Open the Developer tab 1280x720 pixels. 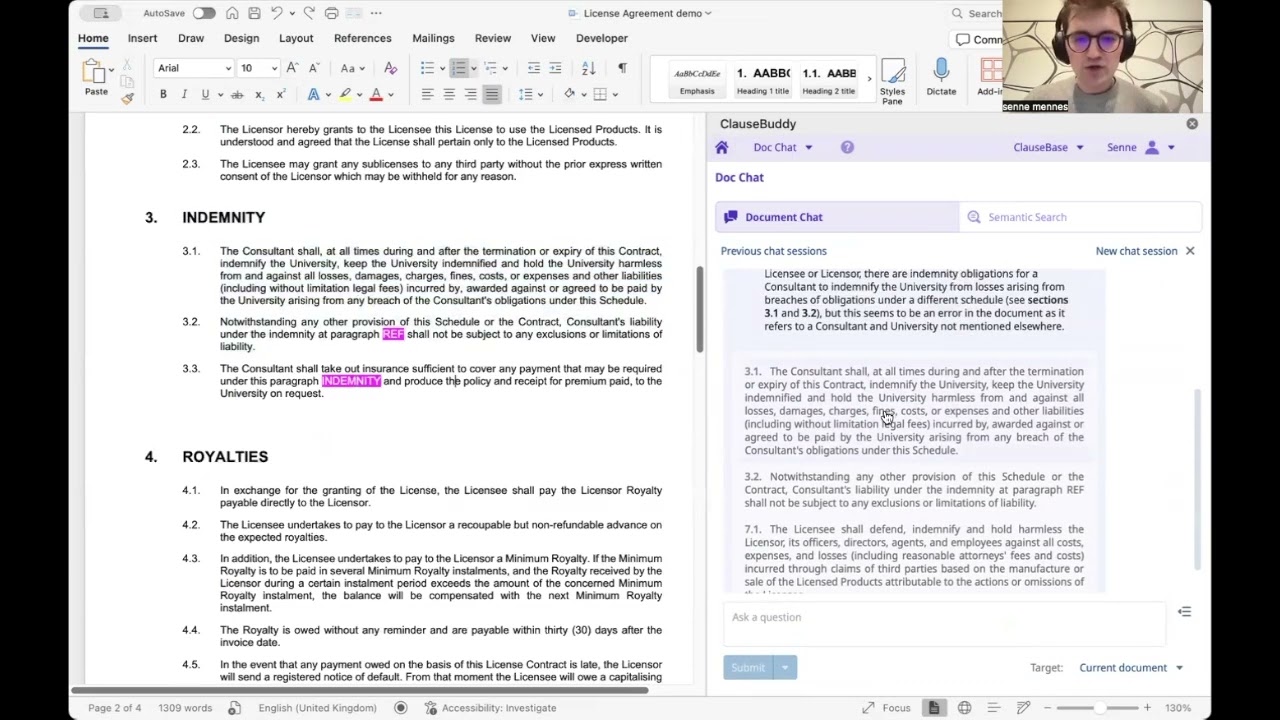pos(602,38)
